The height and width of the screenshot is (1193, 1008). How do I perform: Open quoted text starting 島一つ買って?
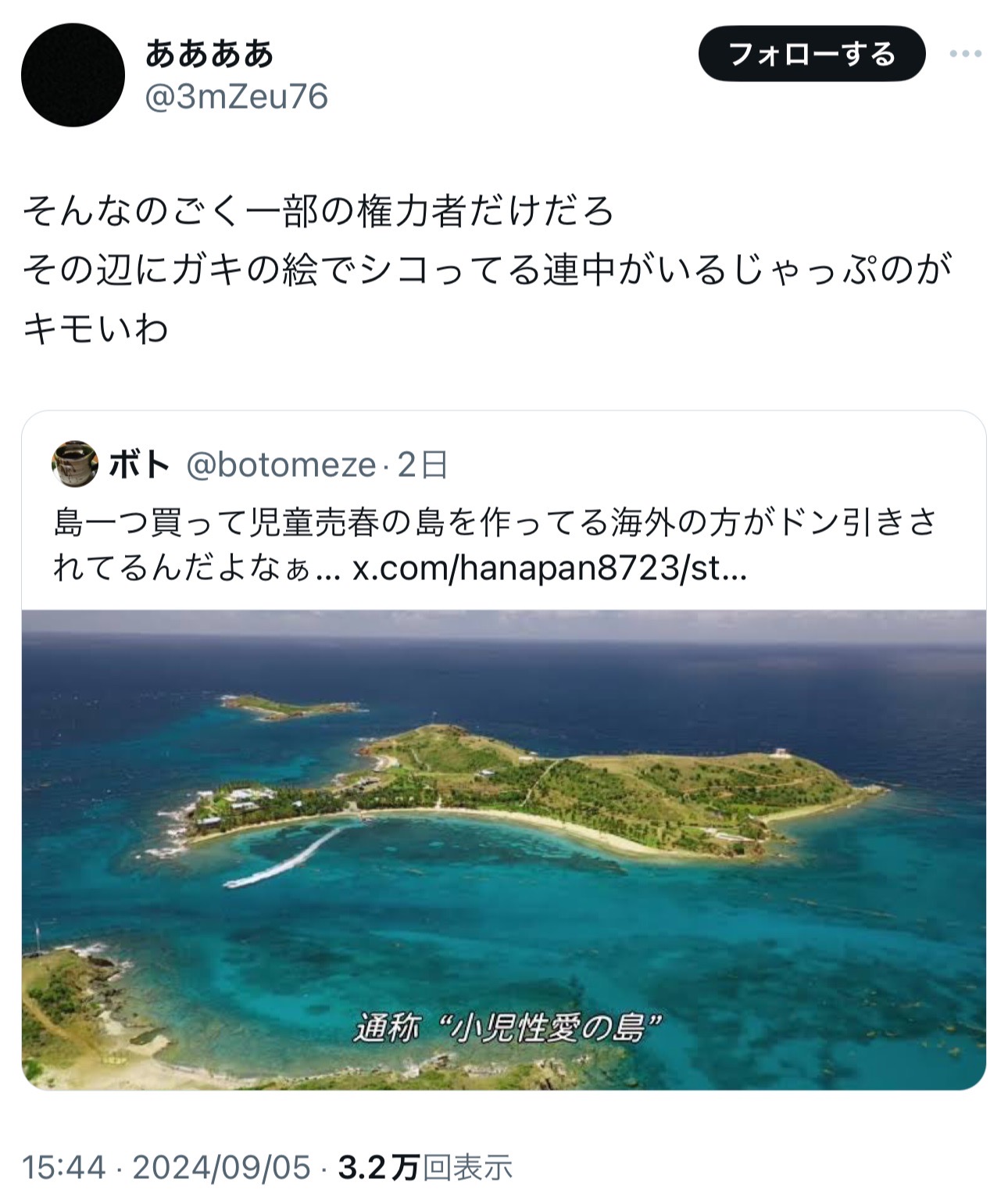click(495, 546)
